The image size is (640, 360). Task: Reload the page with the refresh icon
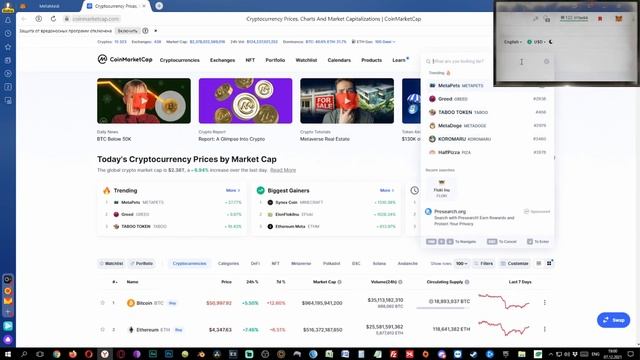pos(53,19)
